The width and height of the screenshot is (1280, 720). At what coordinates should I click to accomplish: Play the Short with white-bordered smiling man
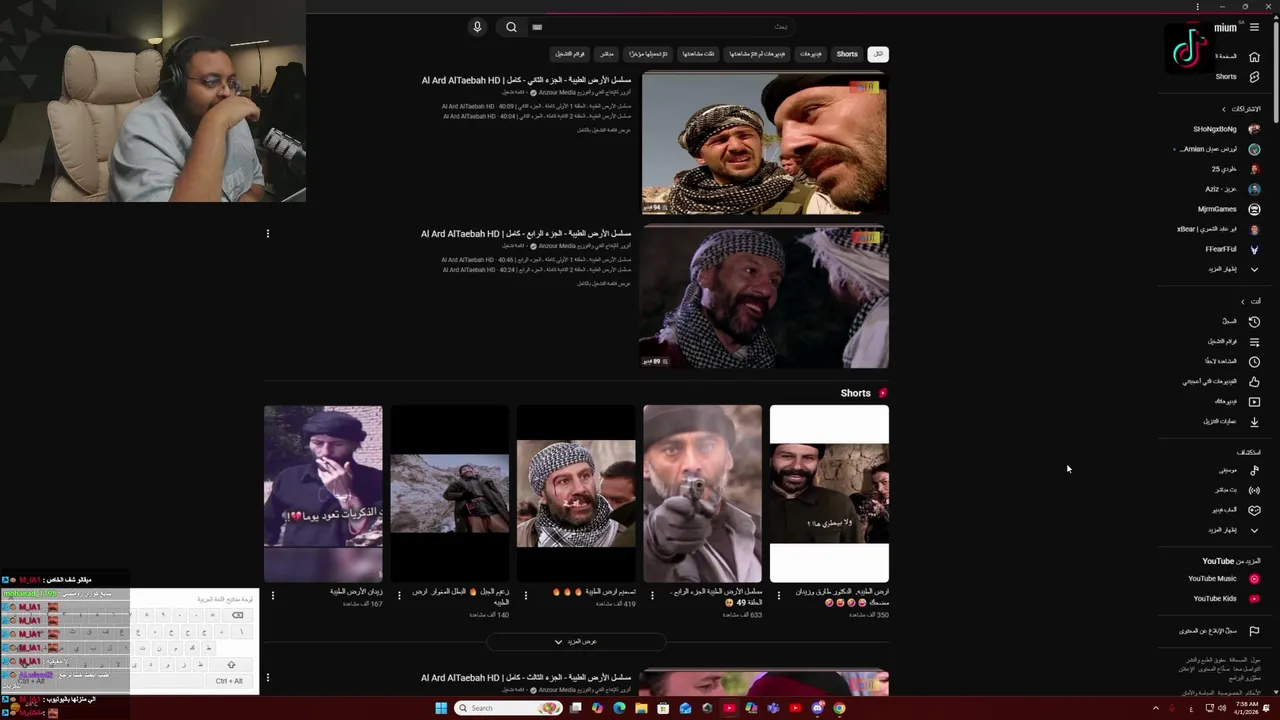(829, 493)
